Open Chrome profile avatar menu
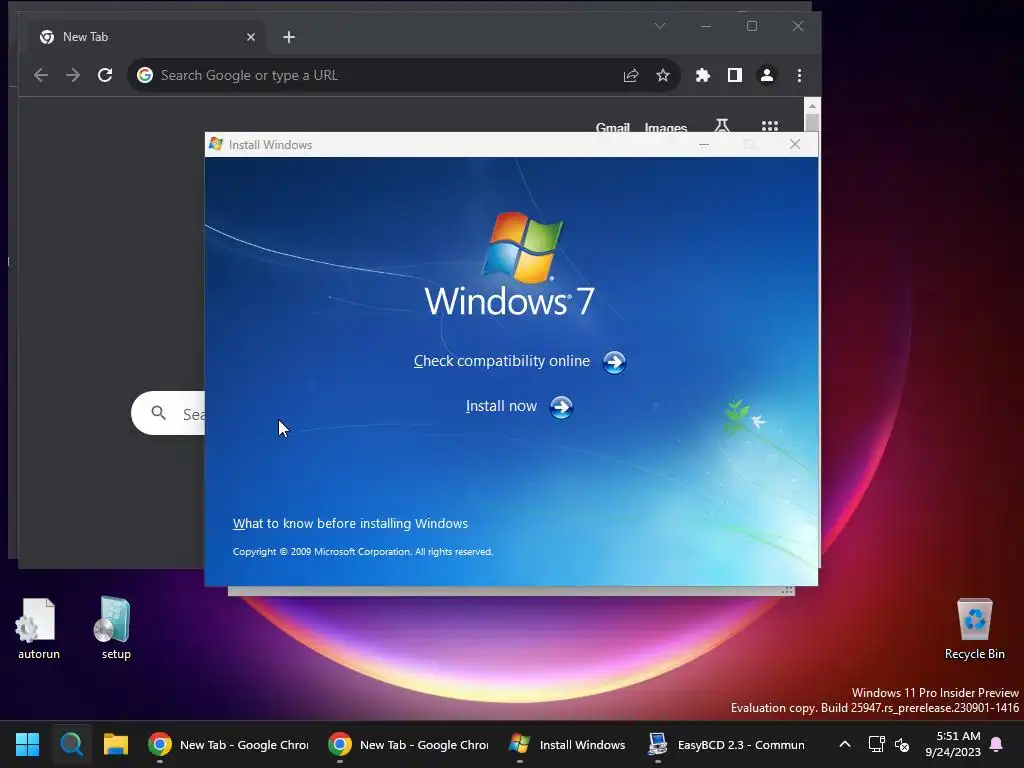This screenshot has height=768, width=1024. pos(767,75)
